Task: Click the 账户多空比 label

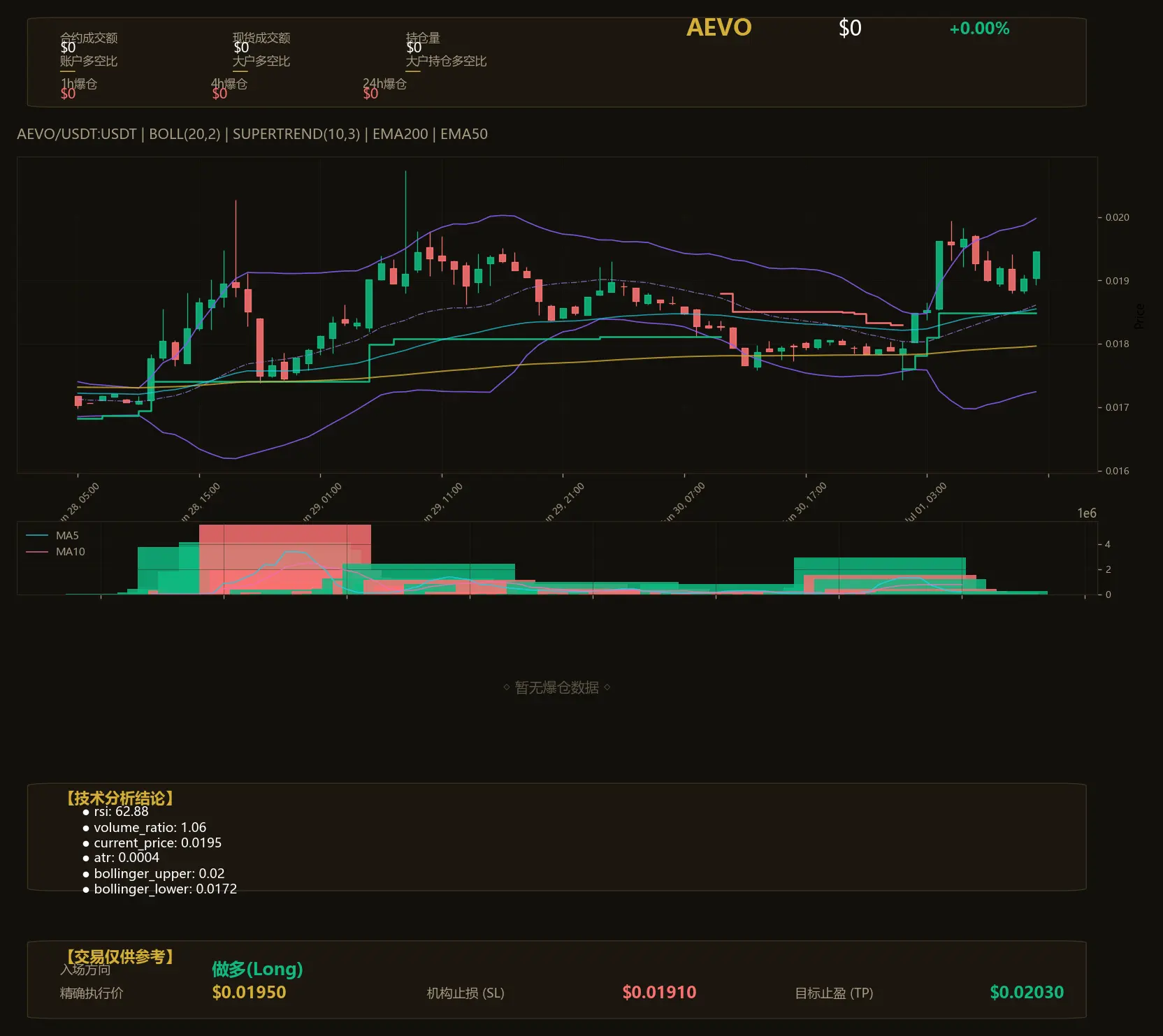Action: coord(89,61)
